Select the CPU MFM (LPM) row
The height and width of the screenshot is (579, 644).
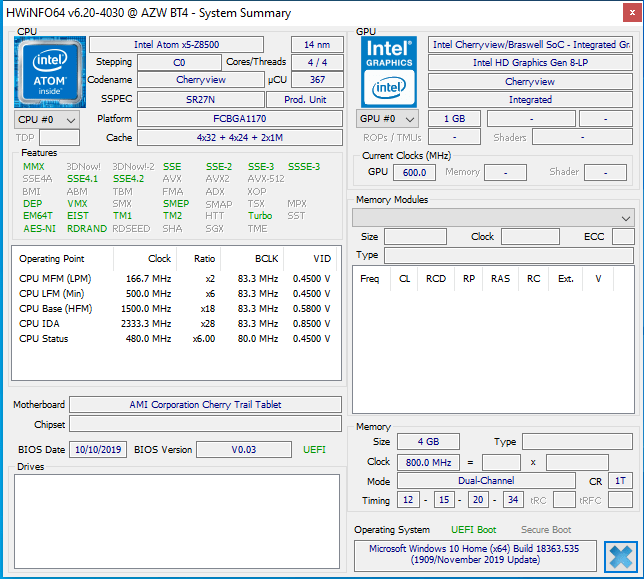[x=175, y=278]
